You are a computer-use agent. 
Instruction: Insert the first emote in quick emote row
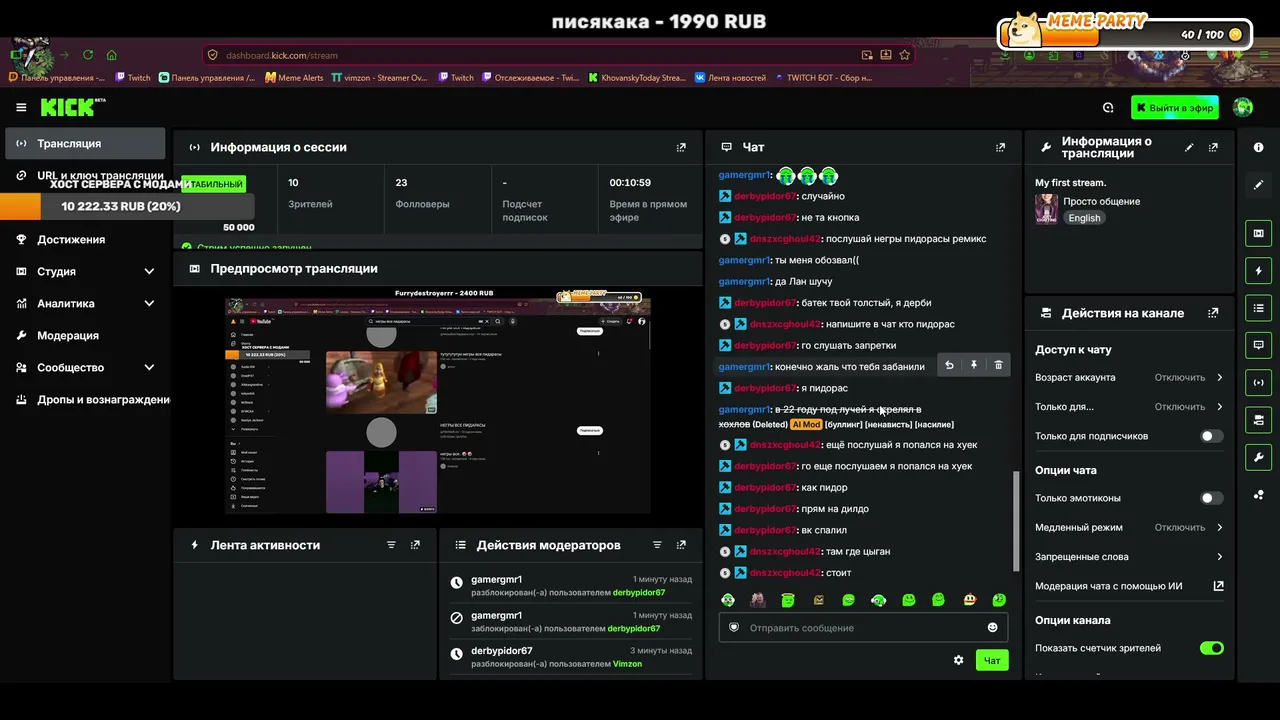pos(728,600)
